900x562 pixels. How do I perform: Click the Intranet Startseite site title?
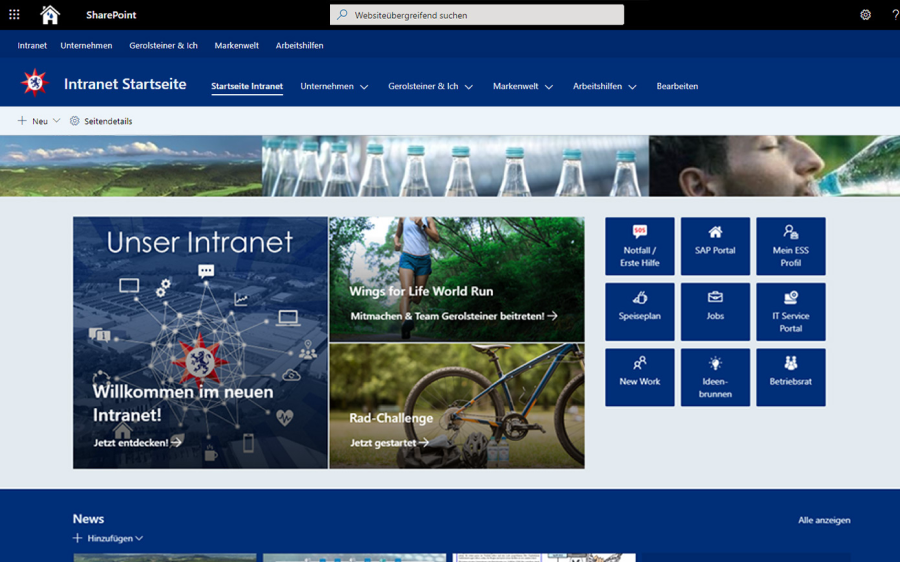[x=125, y=84]
